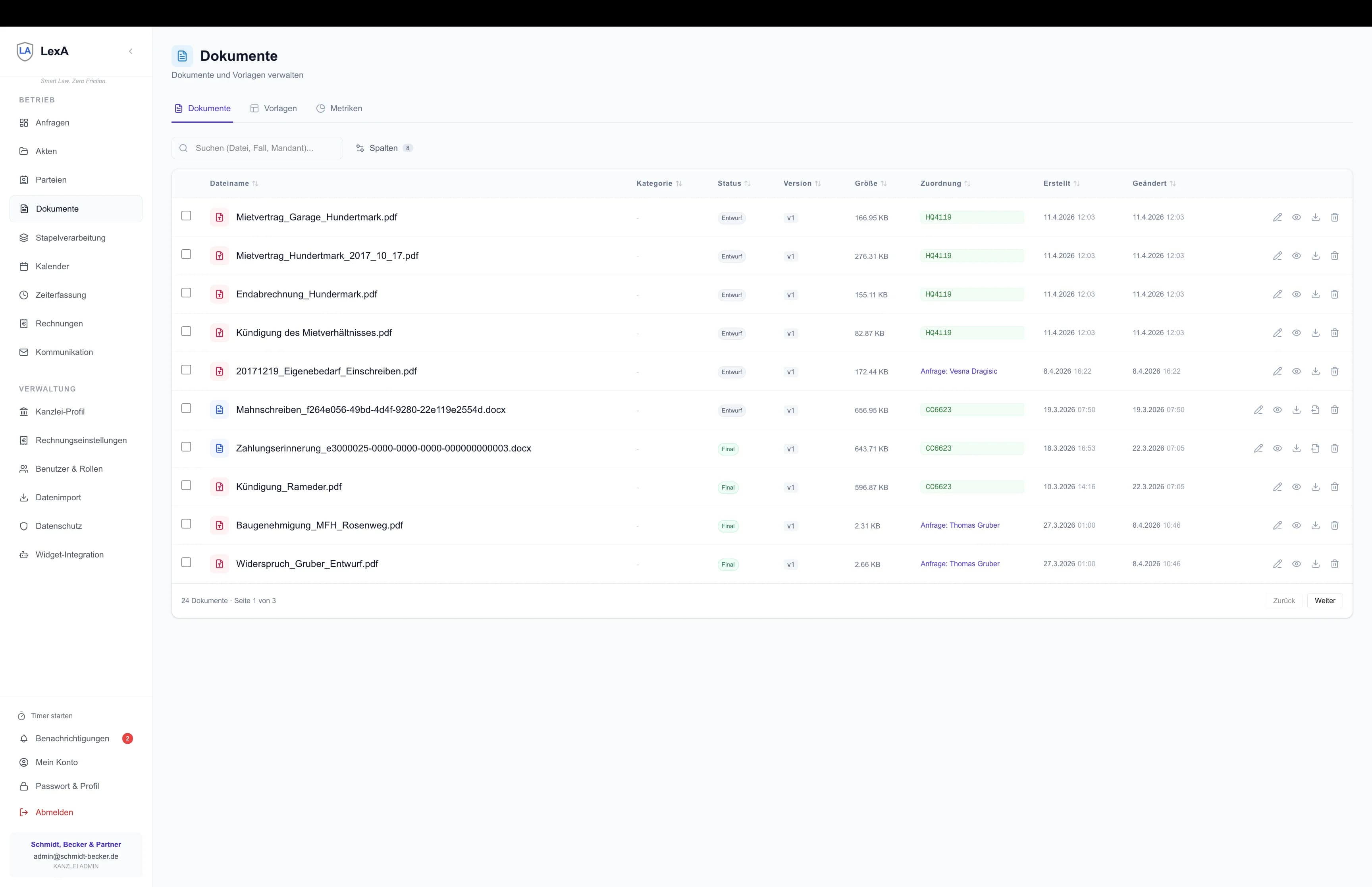The width and height of the screenshot is (1372, 887).
Task: Click convert file icon for Mahnschreiben docx row
Action: [x=1315, y=410]
